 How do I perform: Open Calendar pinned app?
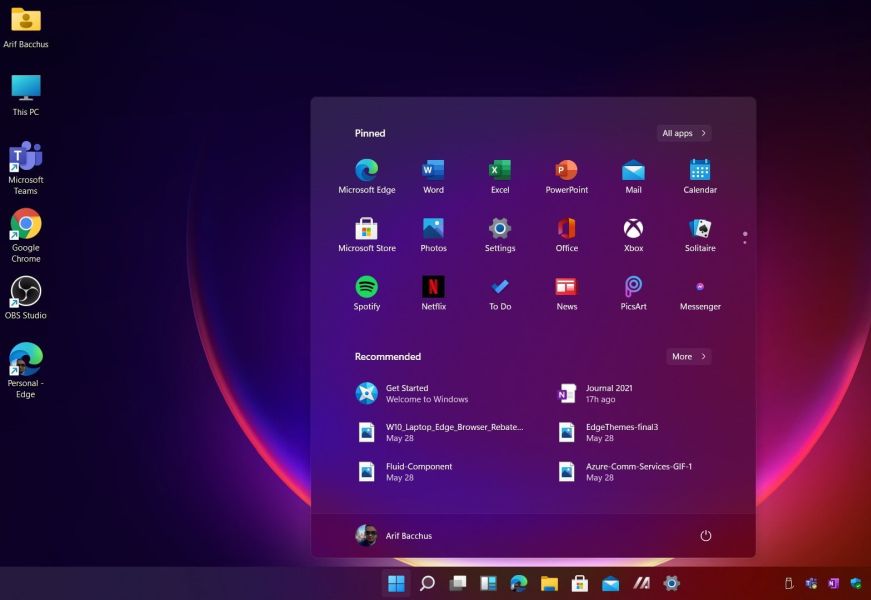tap(700, 176)
